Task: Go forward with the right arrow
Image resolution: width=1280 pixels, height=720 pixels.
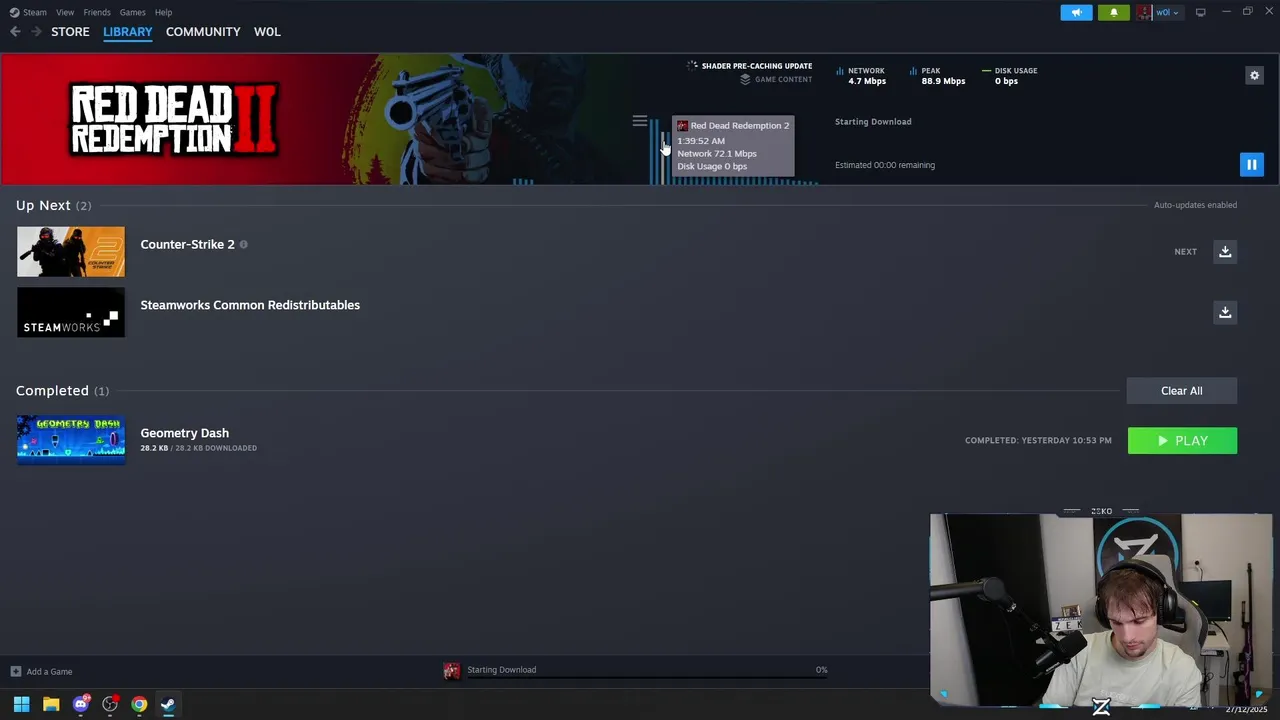Action: 36,32
